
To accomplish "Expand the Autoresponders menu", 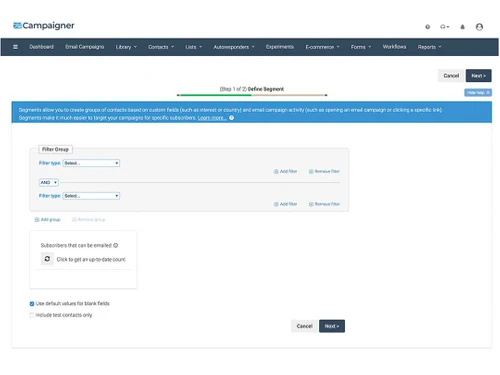I will (234, 47).
